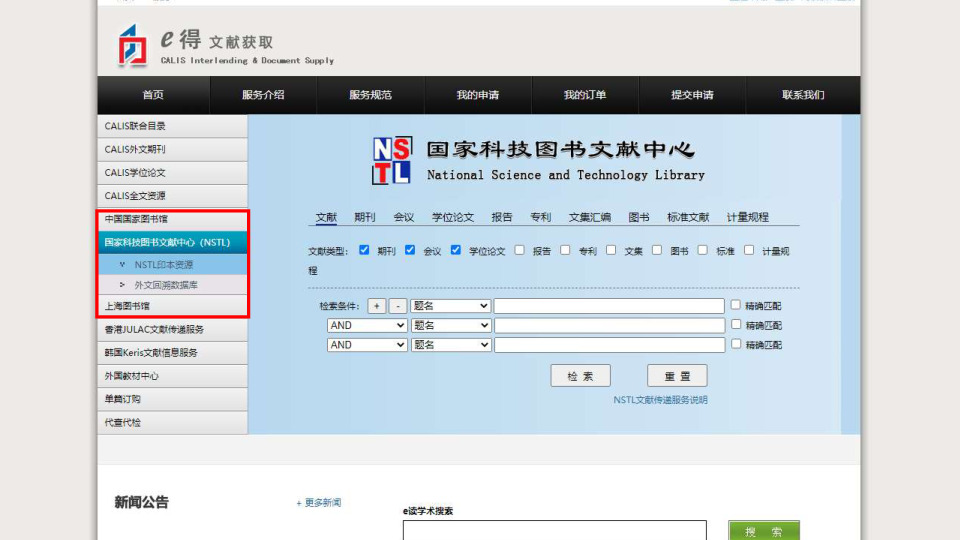Uncheck the 期刊 document type checkbox
960x540 pixels.
[364, 250]
